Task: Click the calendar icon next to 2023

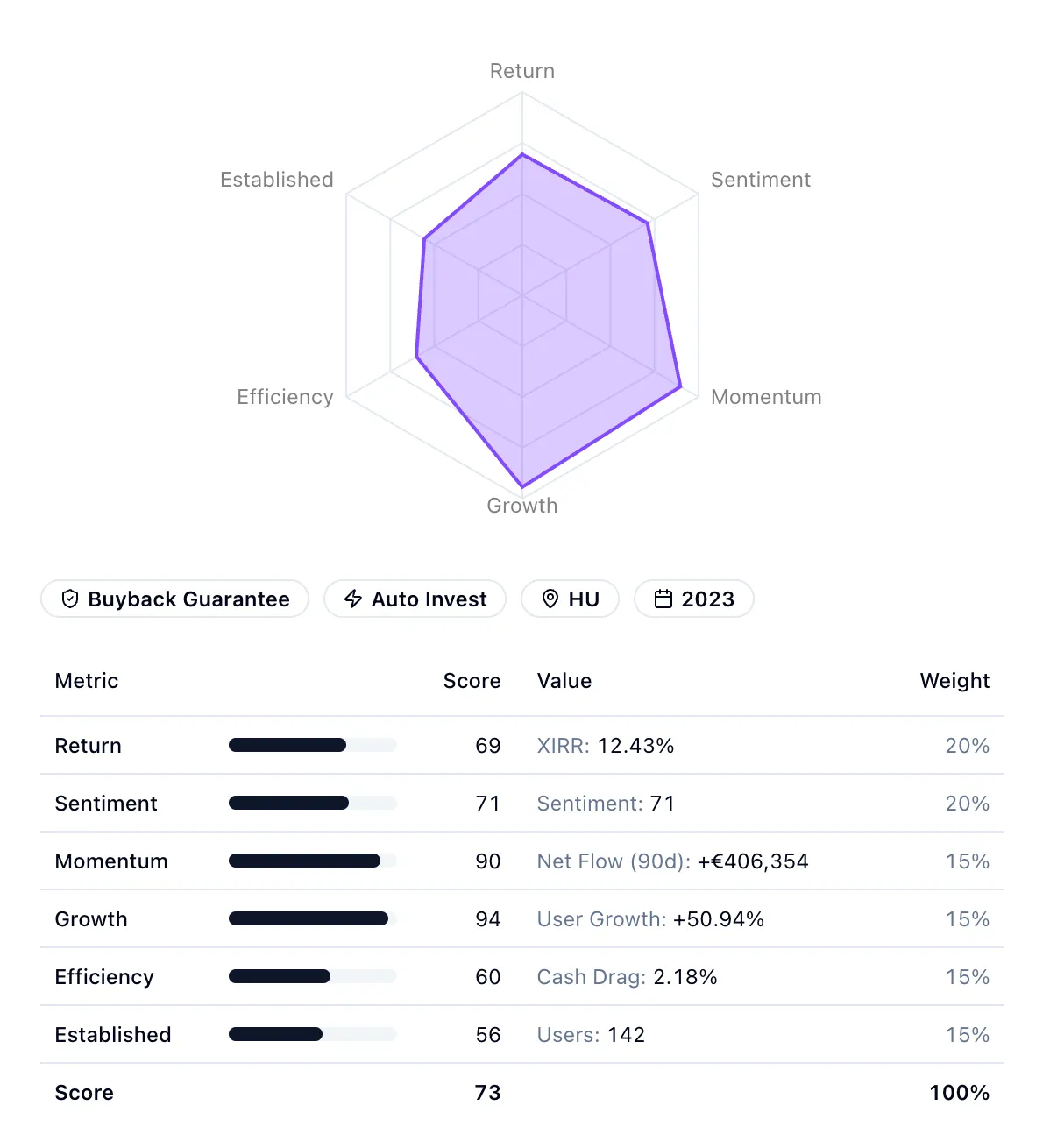Action: click(x=663, y=599)
